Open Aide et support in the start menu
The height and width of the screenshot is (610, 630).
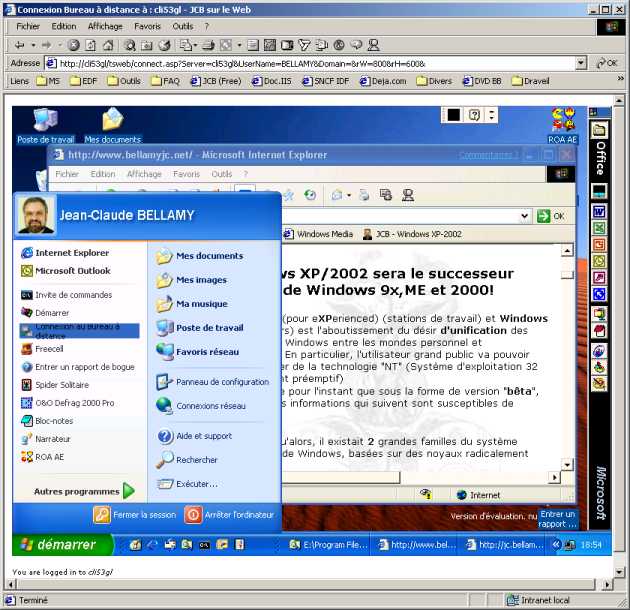coord(194,436)
